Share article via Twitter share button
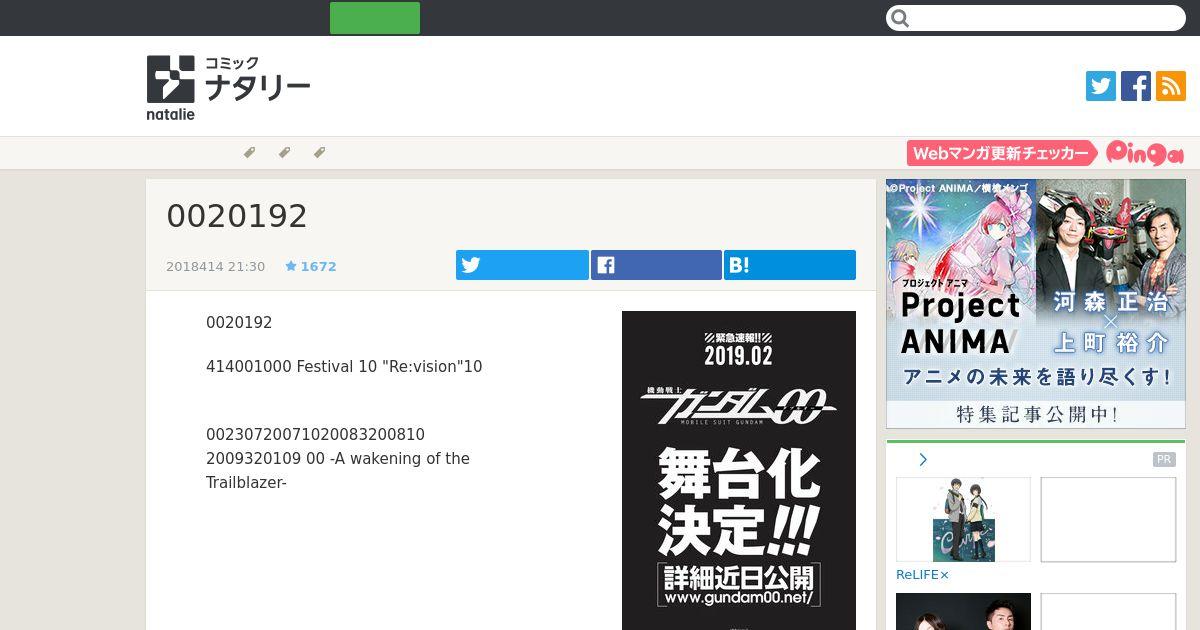The height and width of the screenshot is (630, 1200). [522, 265]
